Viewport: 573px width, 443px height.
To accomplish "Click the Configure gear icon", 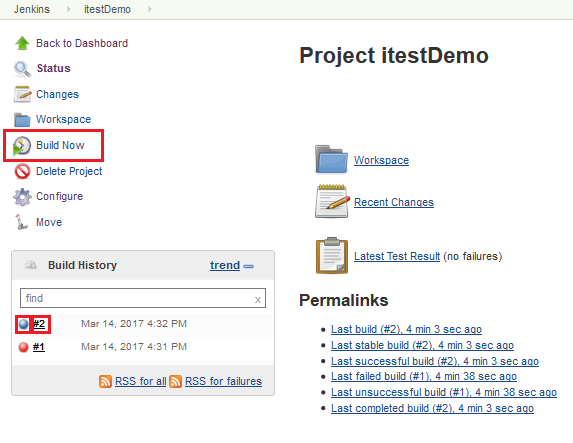I will tap(22, 197).
